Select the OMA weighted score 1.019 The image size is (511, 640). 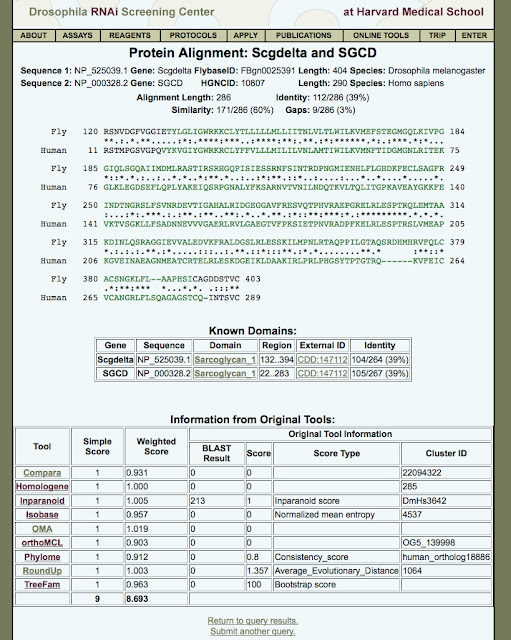(156, 529)
